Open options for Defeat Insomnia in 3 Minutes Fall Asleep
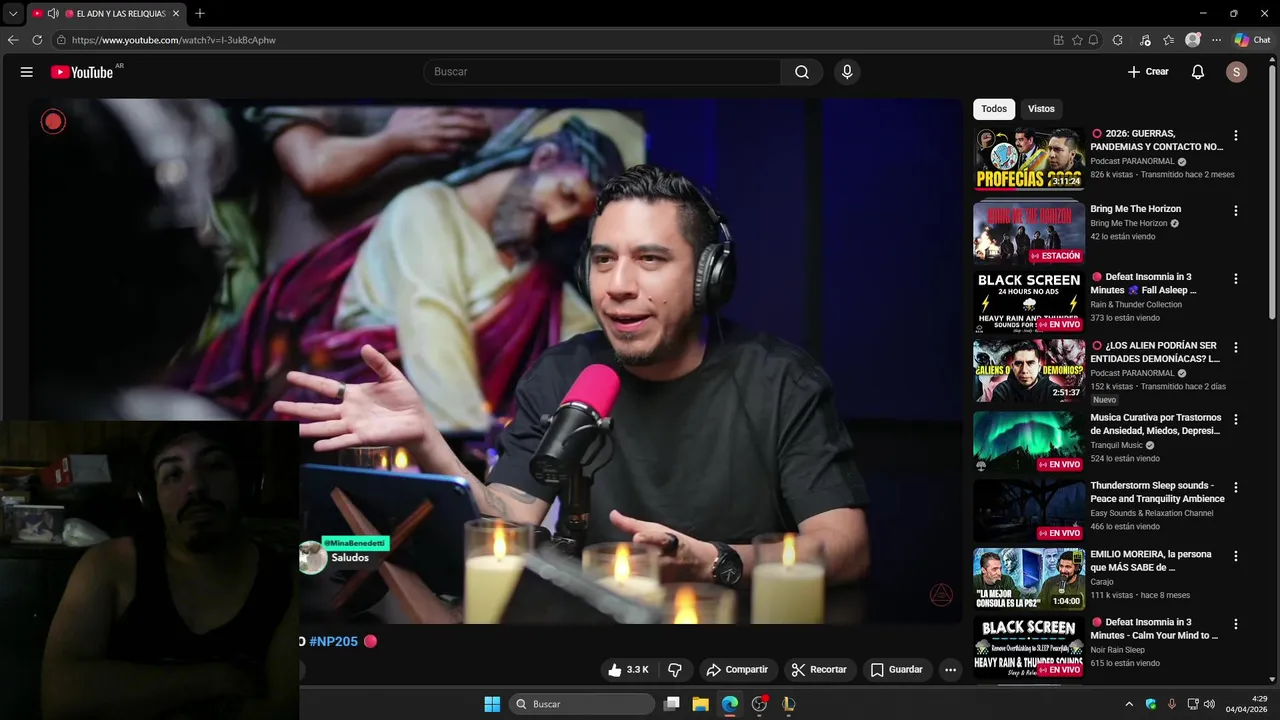The height and width of the screenshot is (720, 1280). 1236,279
